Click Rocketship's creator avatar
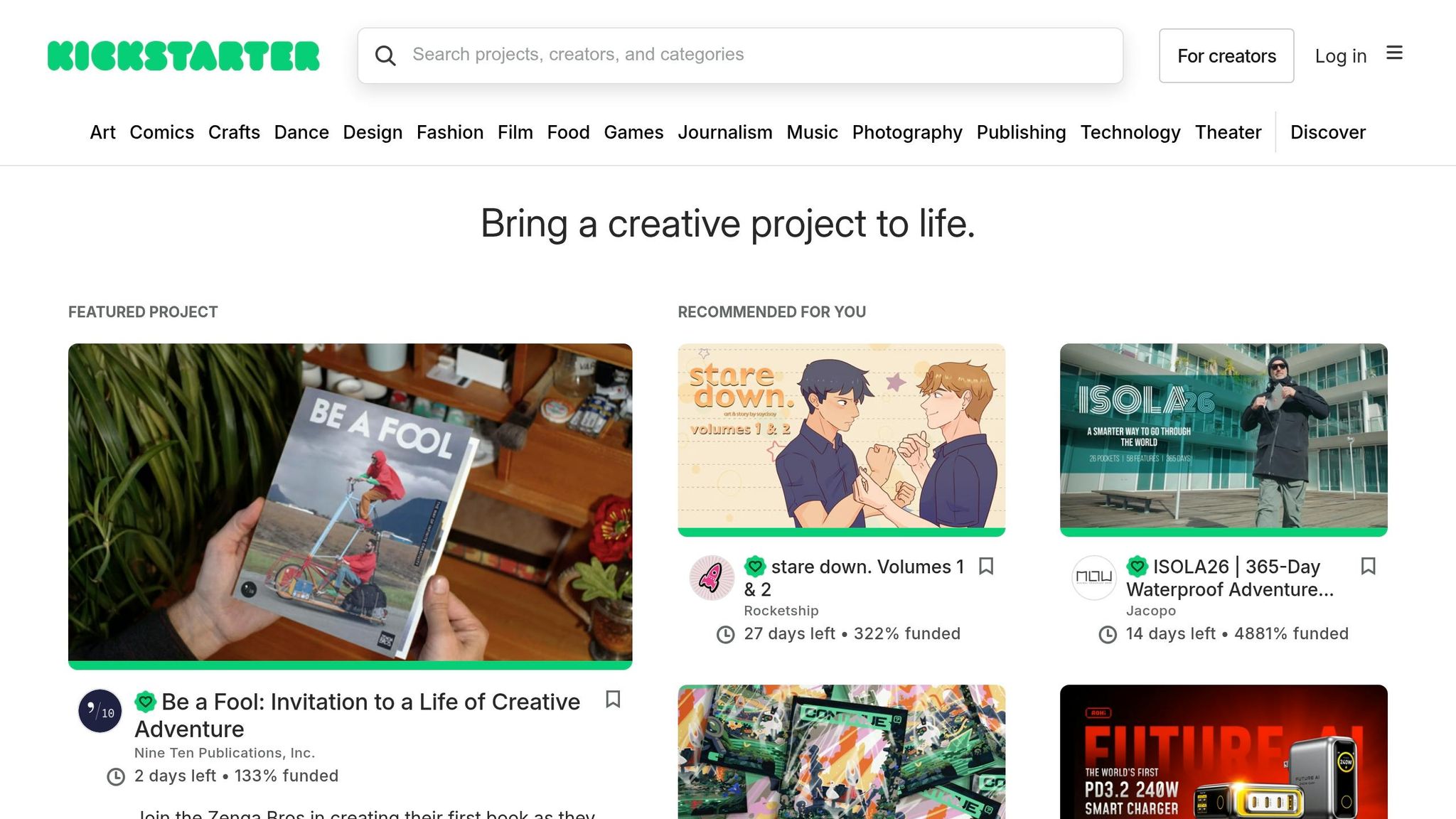Screen dimensions: 1456x819 point(712,578)
